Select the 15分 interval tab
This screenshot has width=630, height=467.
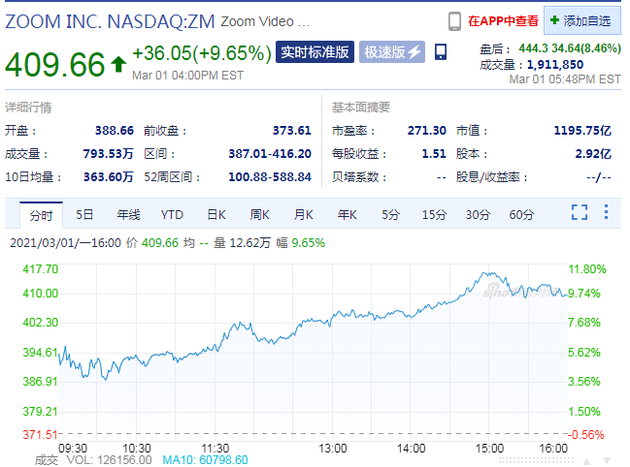434,215
